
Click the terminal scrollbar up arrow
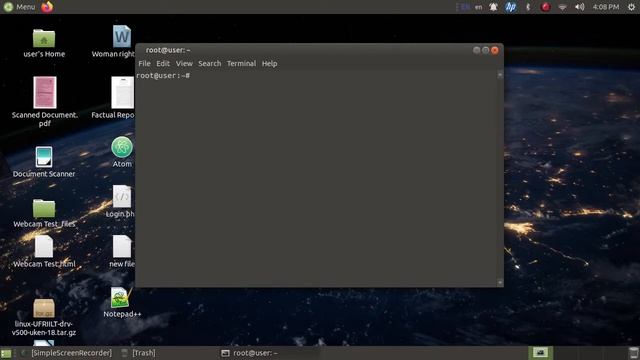tap(500, 75)
